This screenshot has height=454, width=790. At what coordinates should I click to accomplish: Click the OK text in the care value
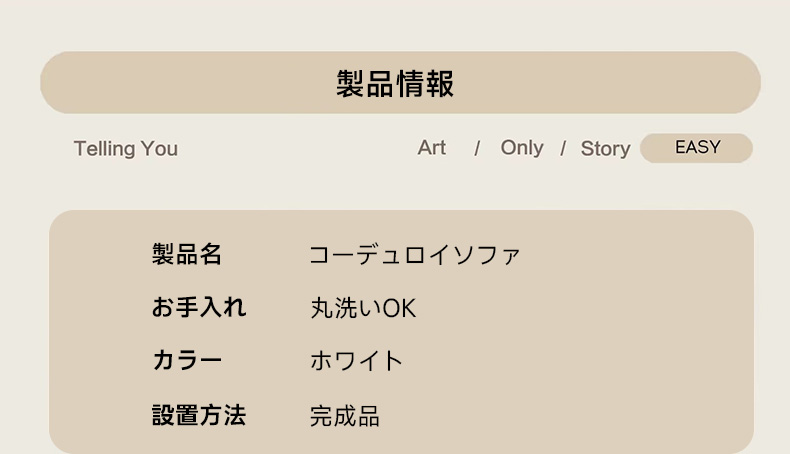[x=400, y=308]
